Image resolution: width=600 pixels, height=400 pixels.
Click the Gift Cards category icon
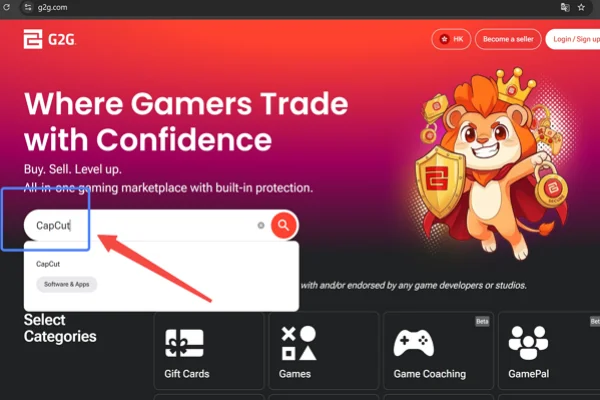[184, 343]
